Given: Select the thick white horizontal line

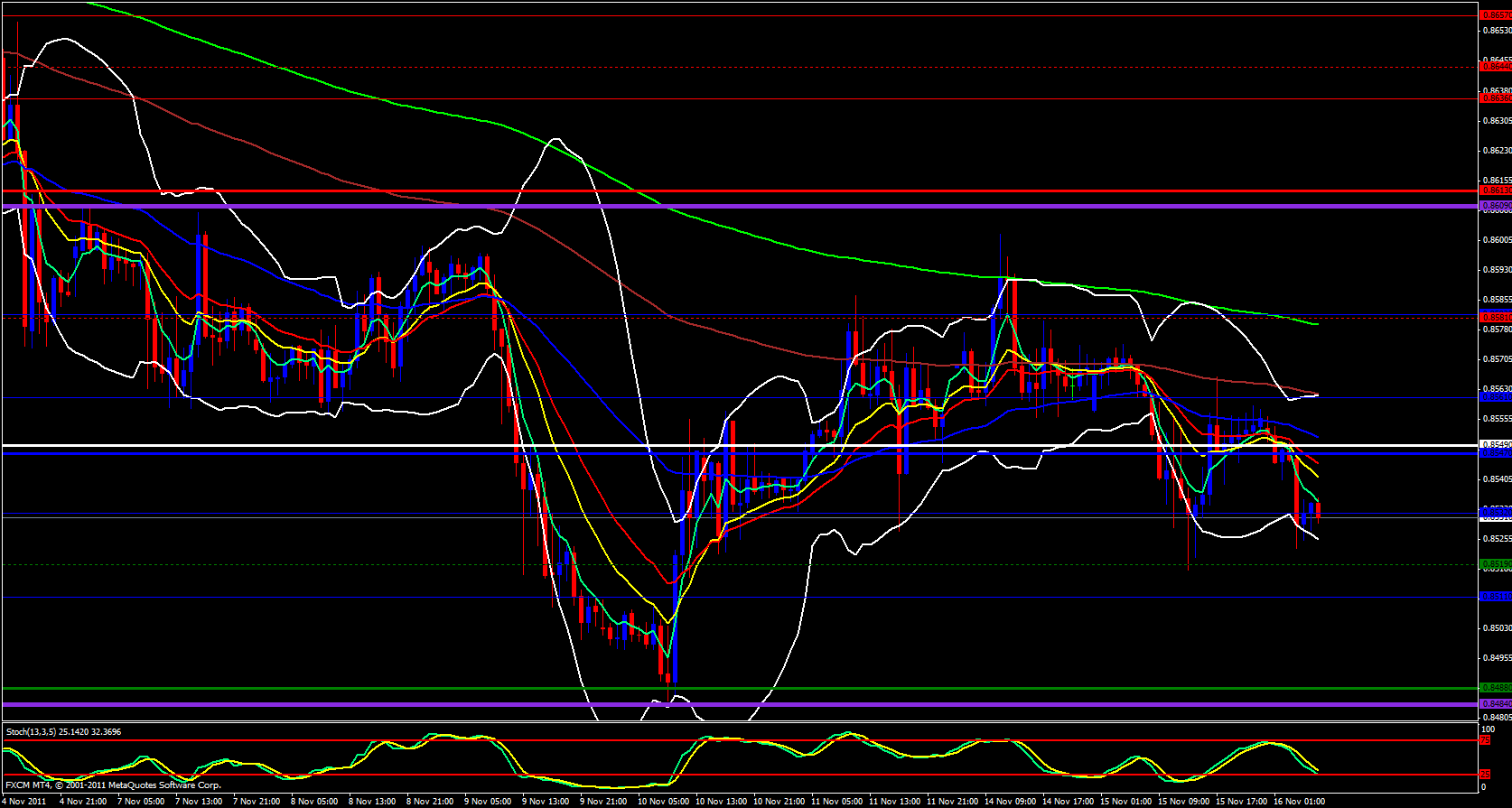Looking at the screenshot, I should pyautogui.click(x=723, y=445).
